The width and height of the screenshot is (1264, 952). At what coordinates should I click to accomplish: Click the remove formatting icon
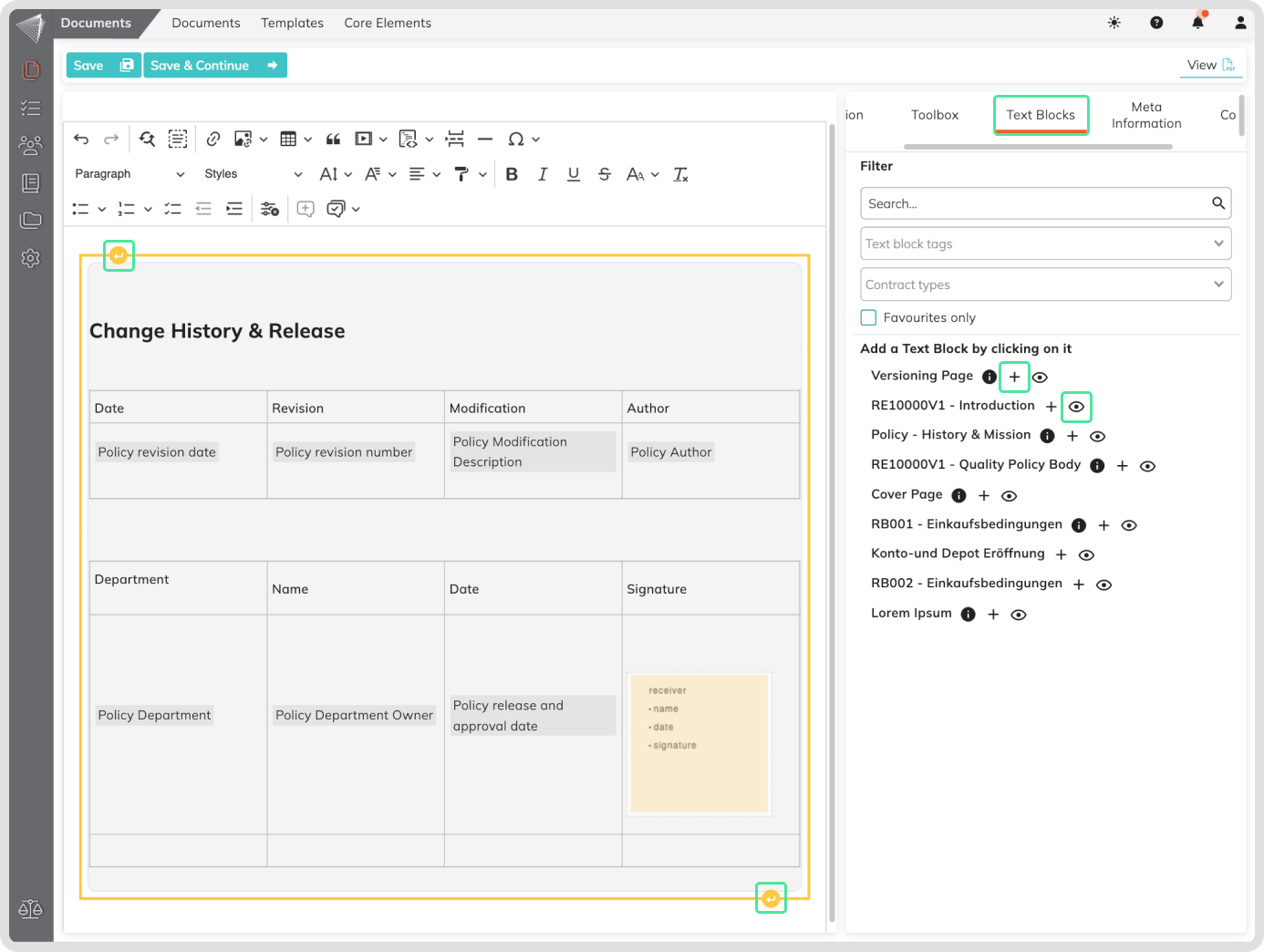(680, 174)
